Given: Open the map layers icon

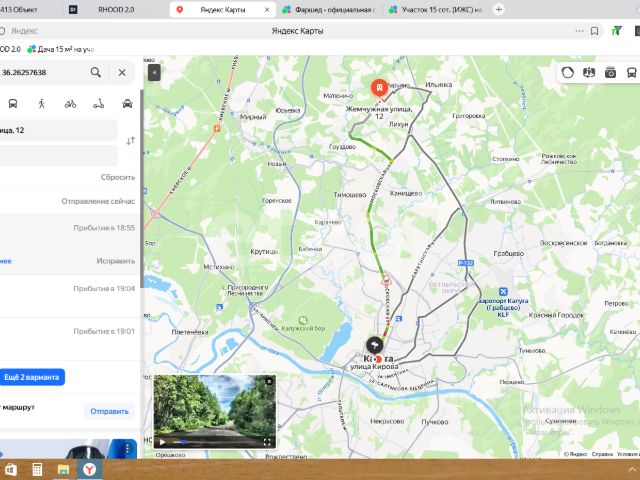Looking at the screenshot, I should point(589,73).
